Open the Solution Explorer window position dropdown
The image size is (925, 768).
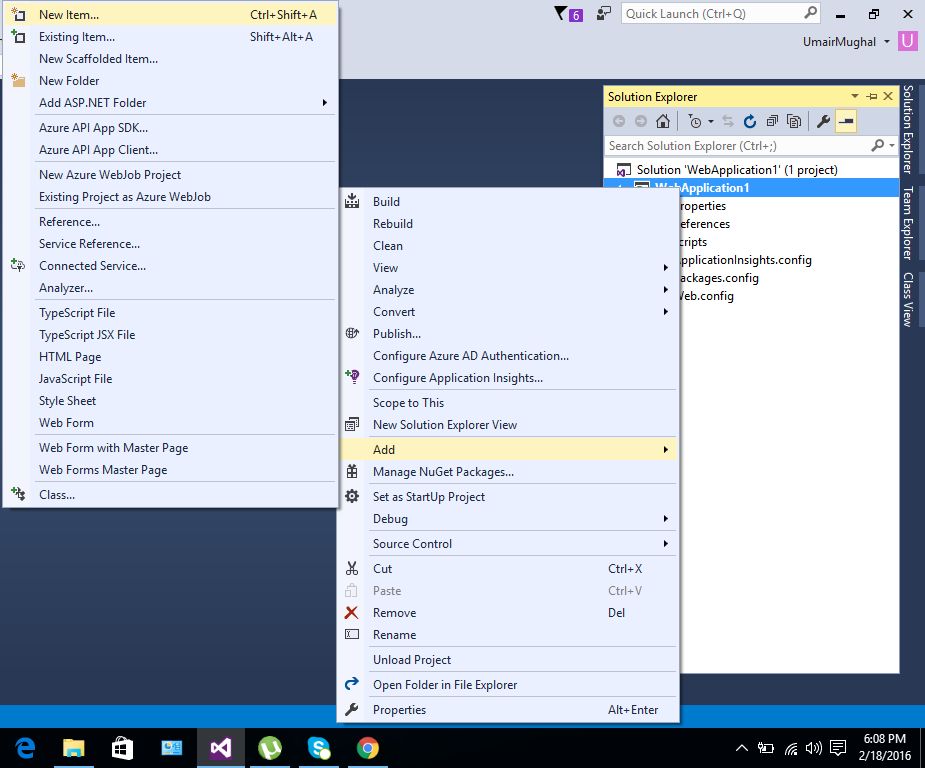click(x=855, y=96)
